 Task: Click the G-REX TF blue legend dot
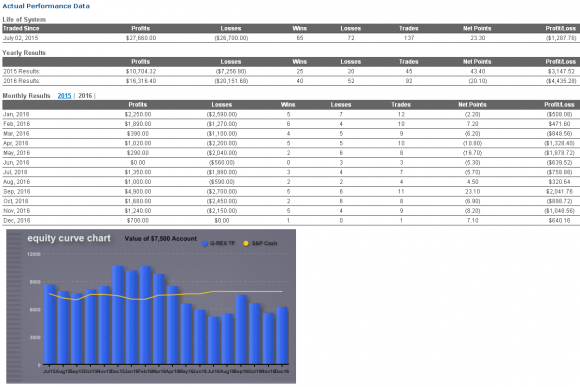[x=205, y=243]
